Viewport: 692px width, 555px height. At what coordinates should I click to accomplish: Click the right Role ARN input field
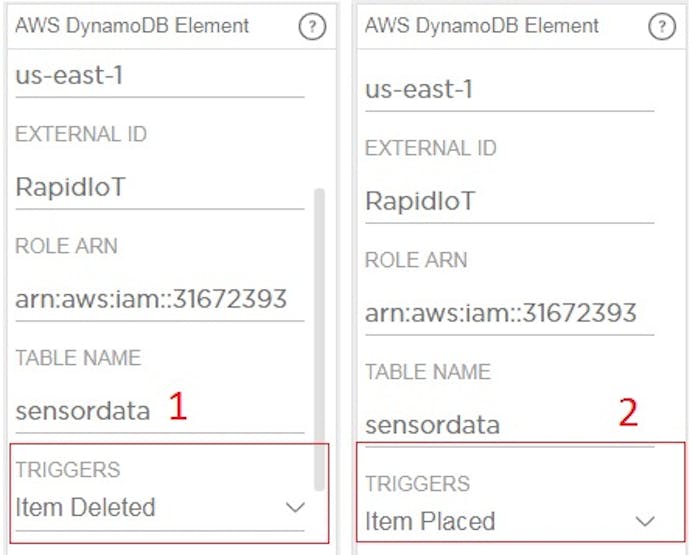pos(510,313)
